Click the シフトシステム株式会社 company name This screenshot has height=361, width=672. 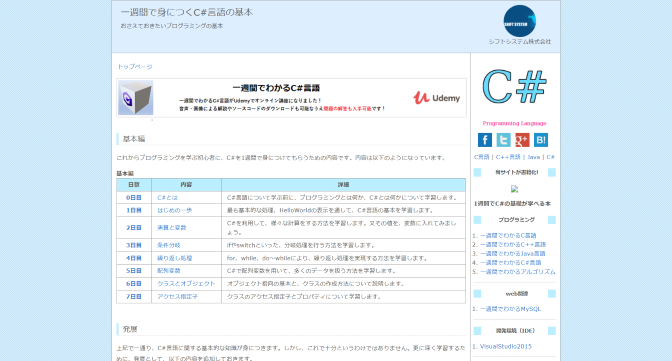point(520,42)
